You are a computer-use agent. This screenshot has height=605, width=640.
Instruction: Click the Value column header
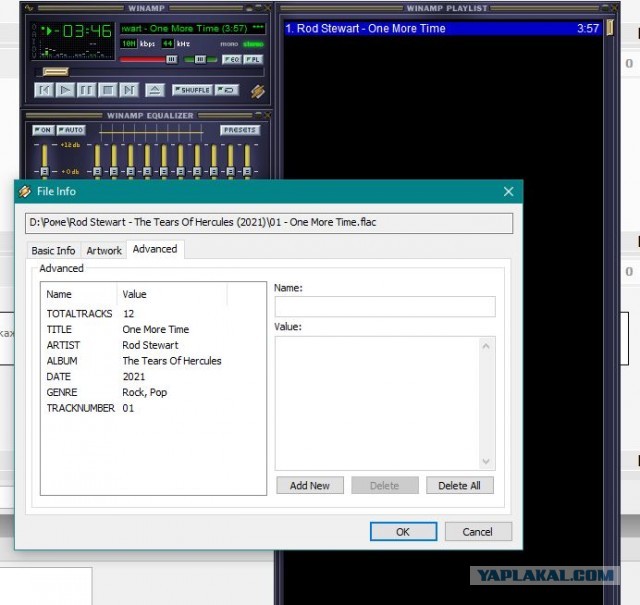point(172,294)
